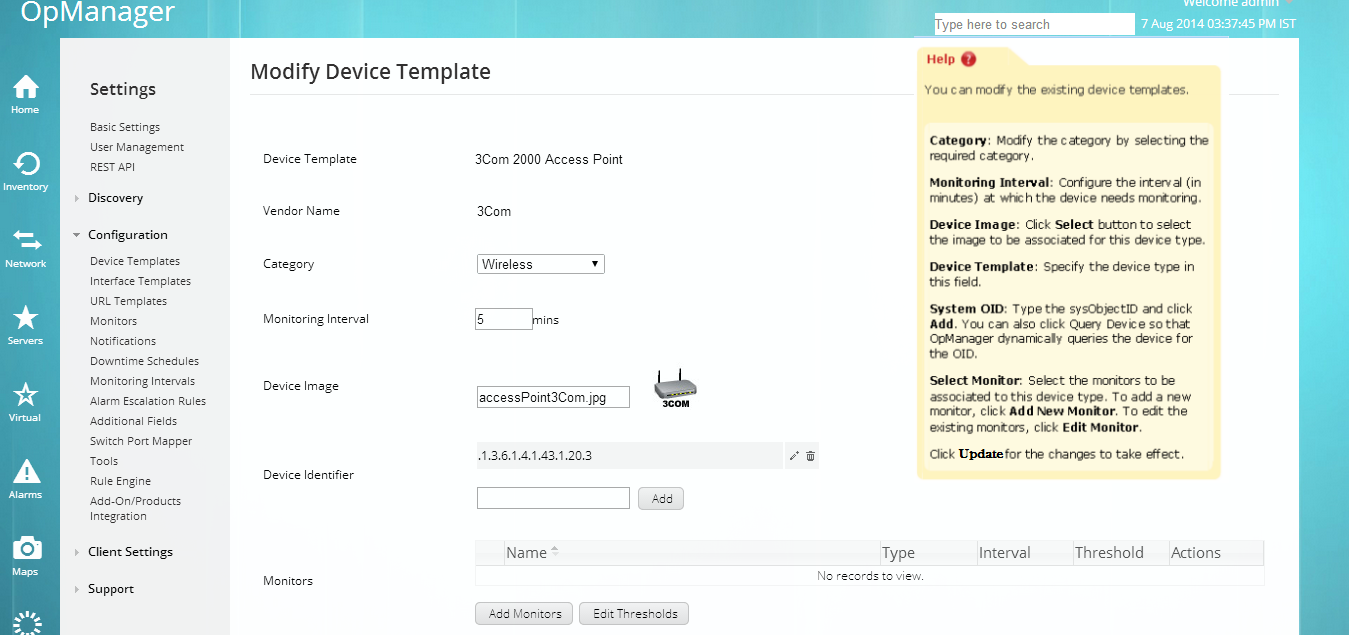The image size is (1349, 635).
Task: Open Add-On/Products Integration
Action: (135, 509)
